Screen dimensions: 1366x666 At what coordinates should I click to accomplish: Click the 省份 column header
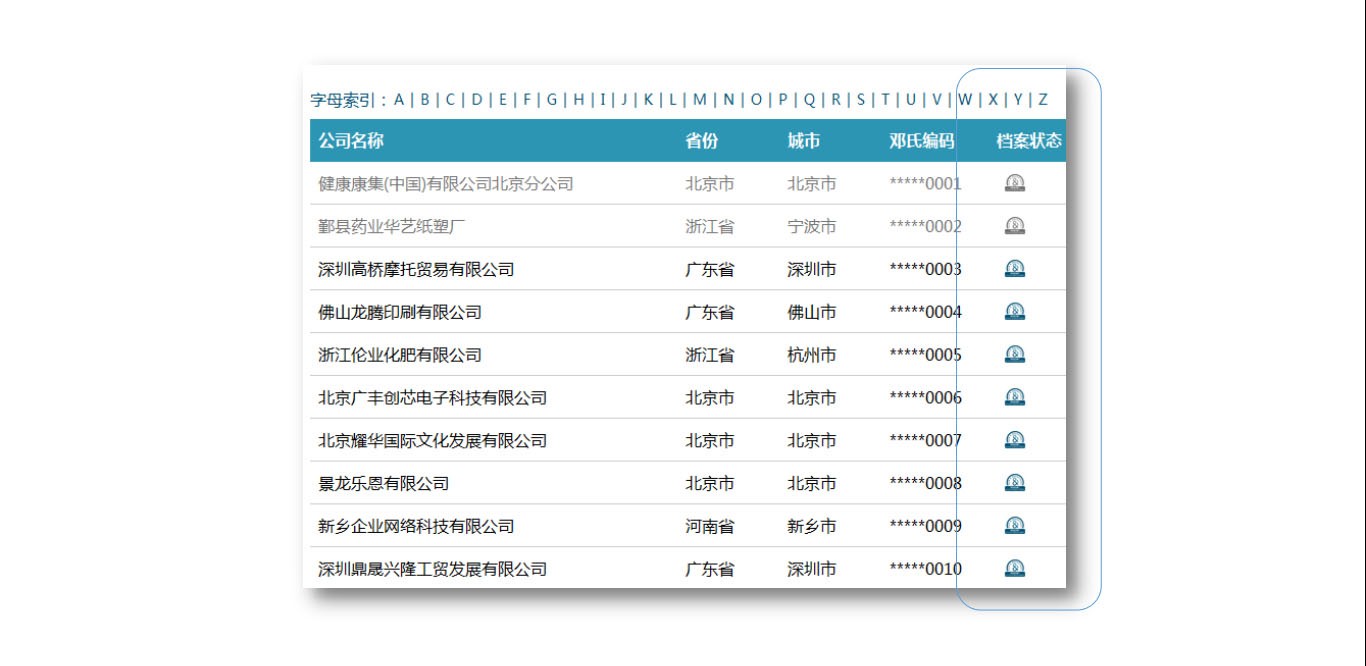coord(701,141)
